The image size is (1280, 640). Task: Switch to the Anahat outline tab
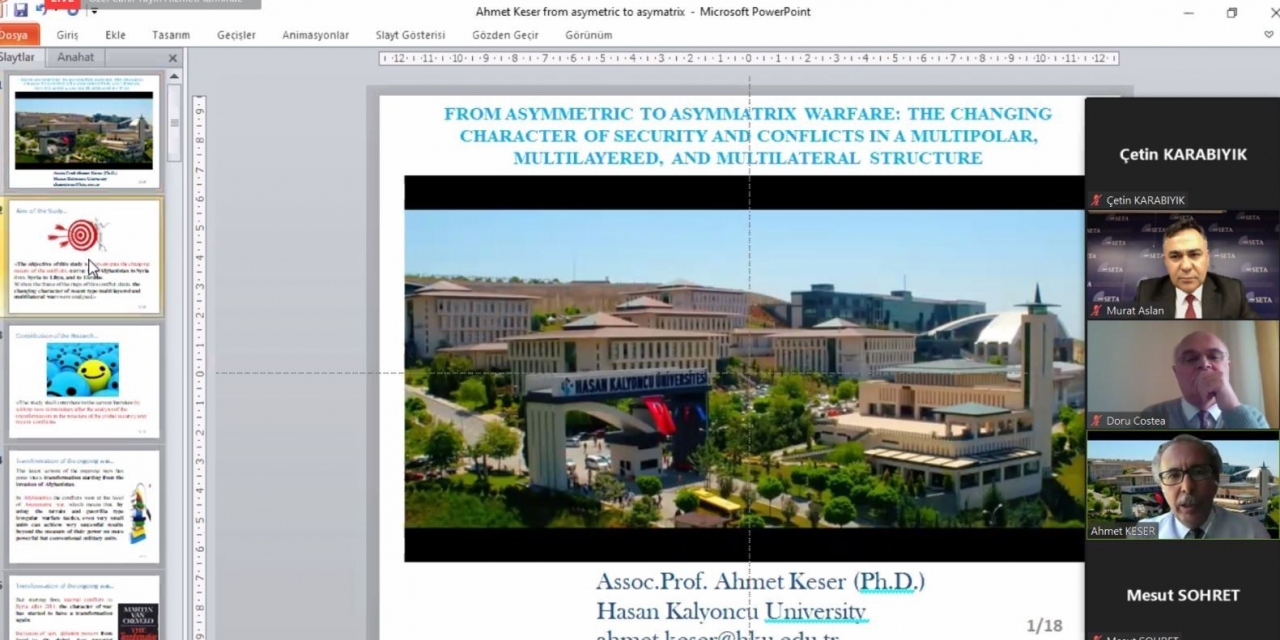coord(75,58)
